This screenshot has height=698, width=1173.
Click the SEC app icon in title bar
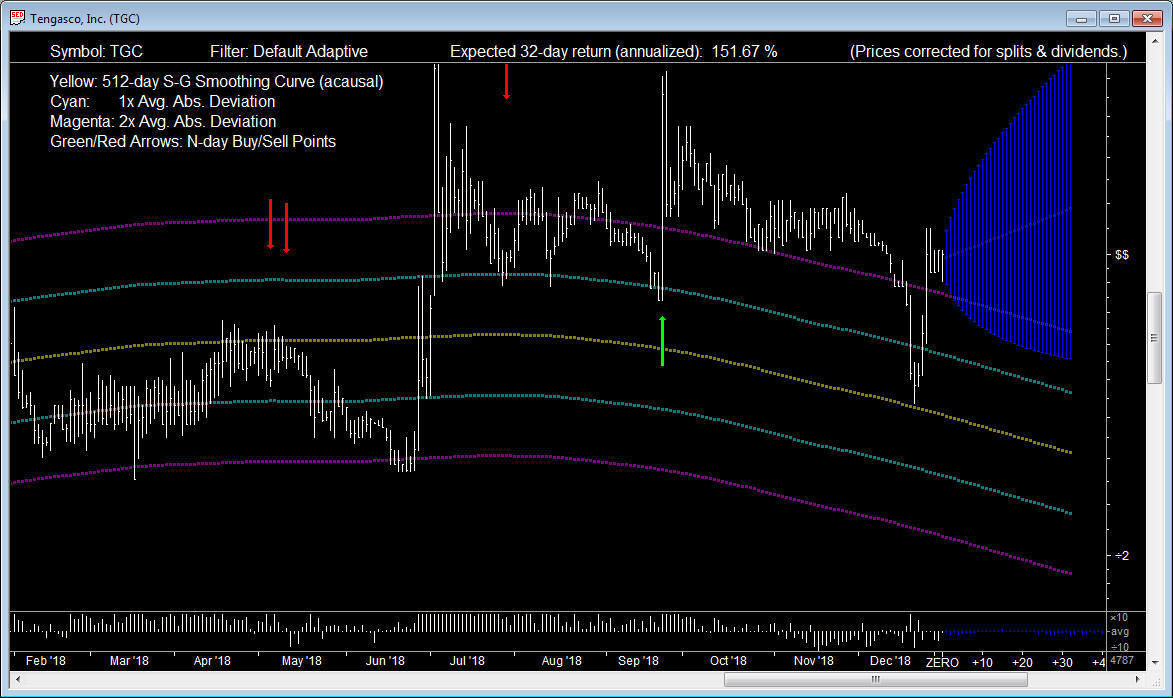[x=17, y=18]
